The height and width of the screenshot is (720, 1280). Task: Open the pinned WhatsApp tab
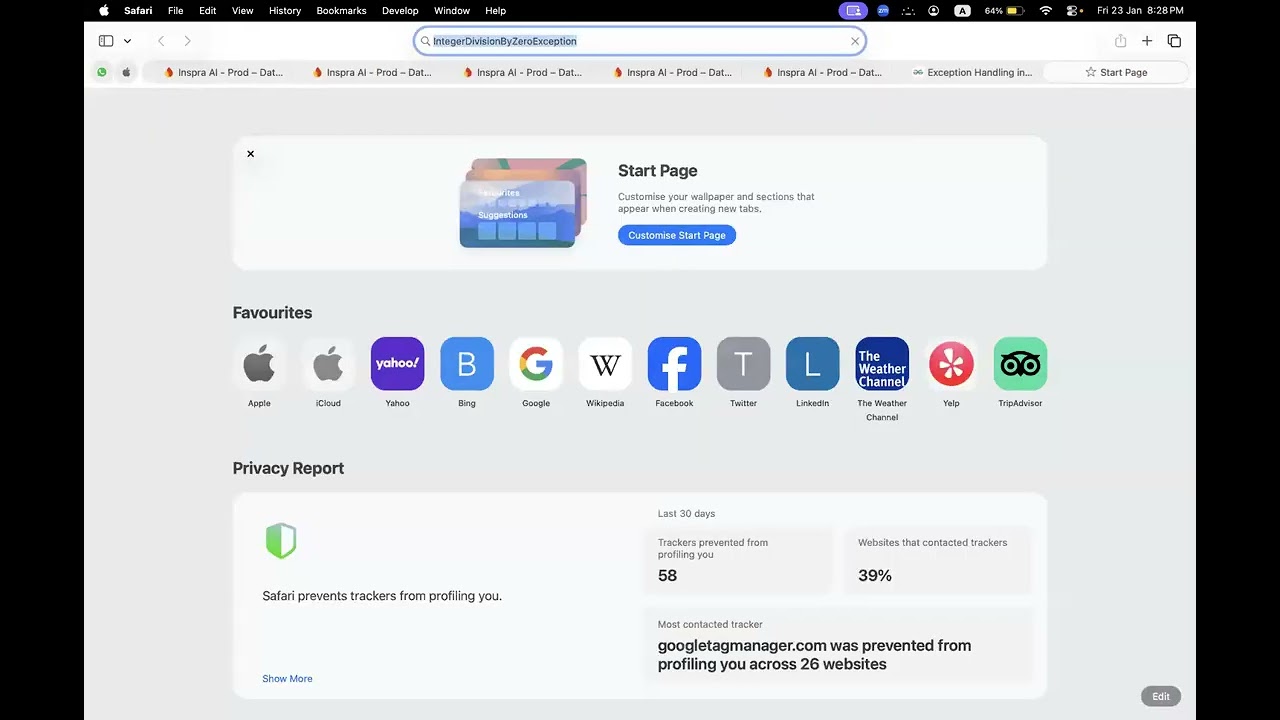(102, 72)
